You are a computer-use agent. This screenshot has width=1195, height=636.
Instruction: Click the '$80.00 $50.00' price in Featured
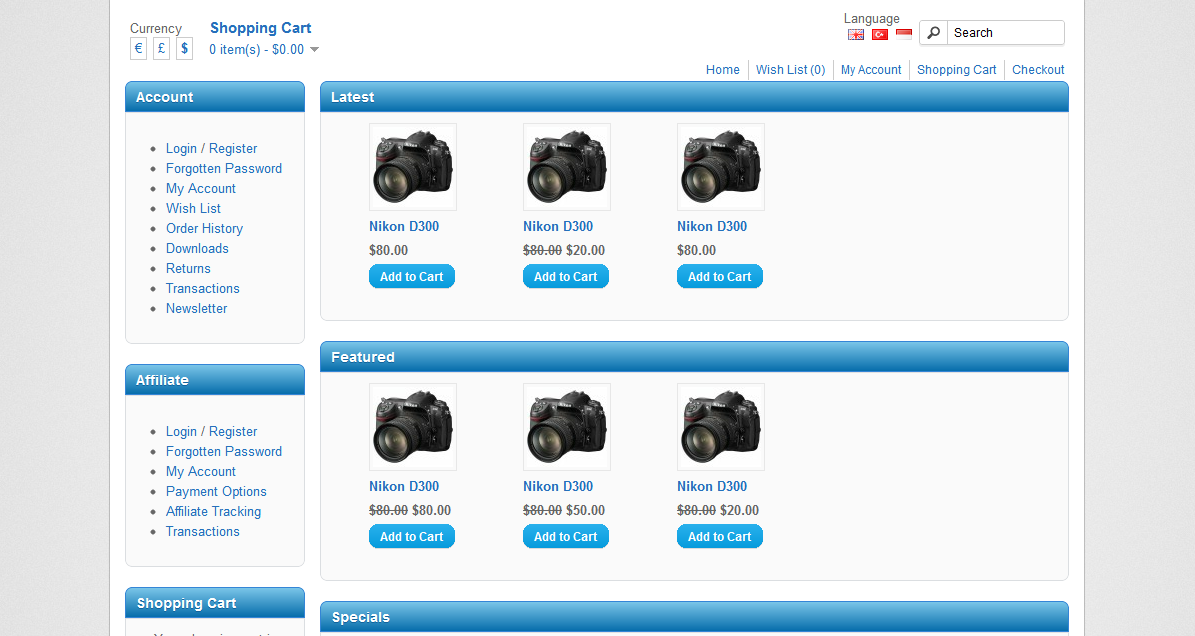(x=564, y=510)
